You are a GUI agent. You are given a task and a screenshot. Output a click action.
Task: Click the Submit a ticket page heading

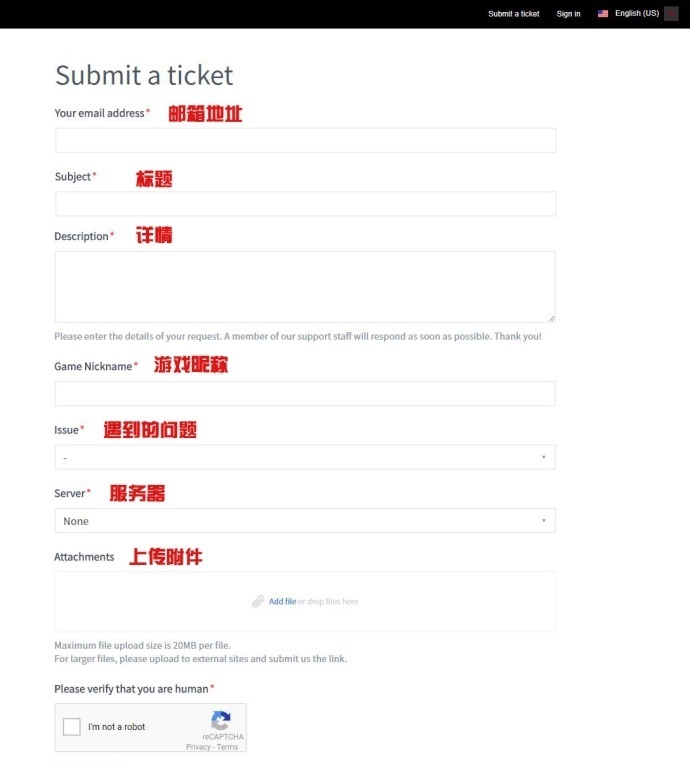144,75
